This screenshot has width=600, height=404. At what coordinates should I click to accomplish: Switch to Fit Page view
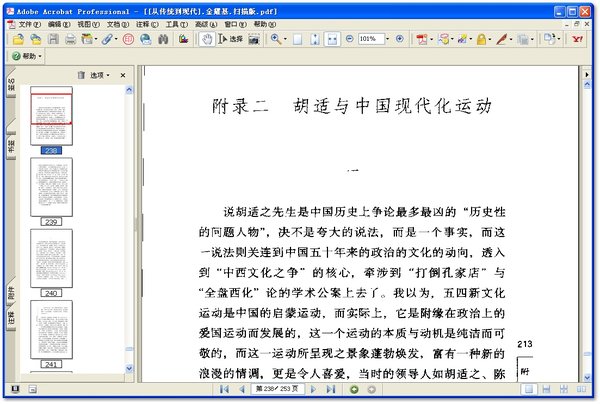315,39
